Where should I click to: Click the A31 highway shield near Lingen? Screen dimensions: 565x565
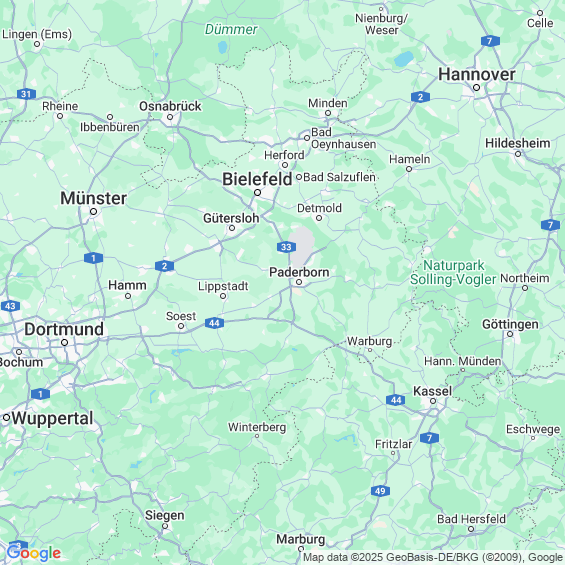click(x=26, y=94)
